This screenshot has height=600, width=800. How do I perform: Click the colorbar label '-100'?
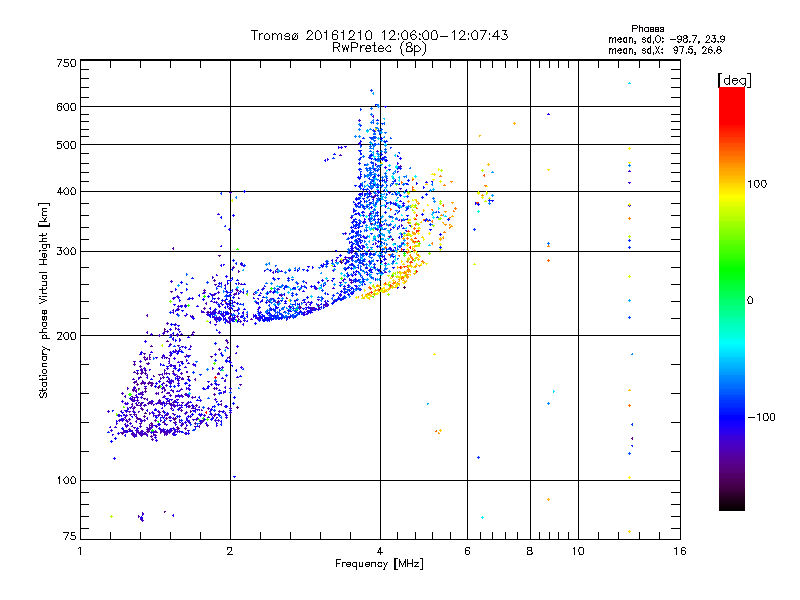point(762,417)
